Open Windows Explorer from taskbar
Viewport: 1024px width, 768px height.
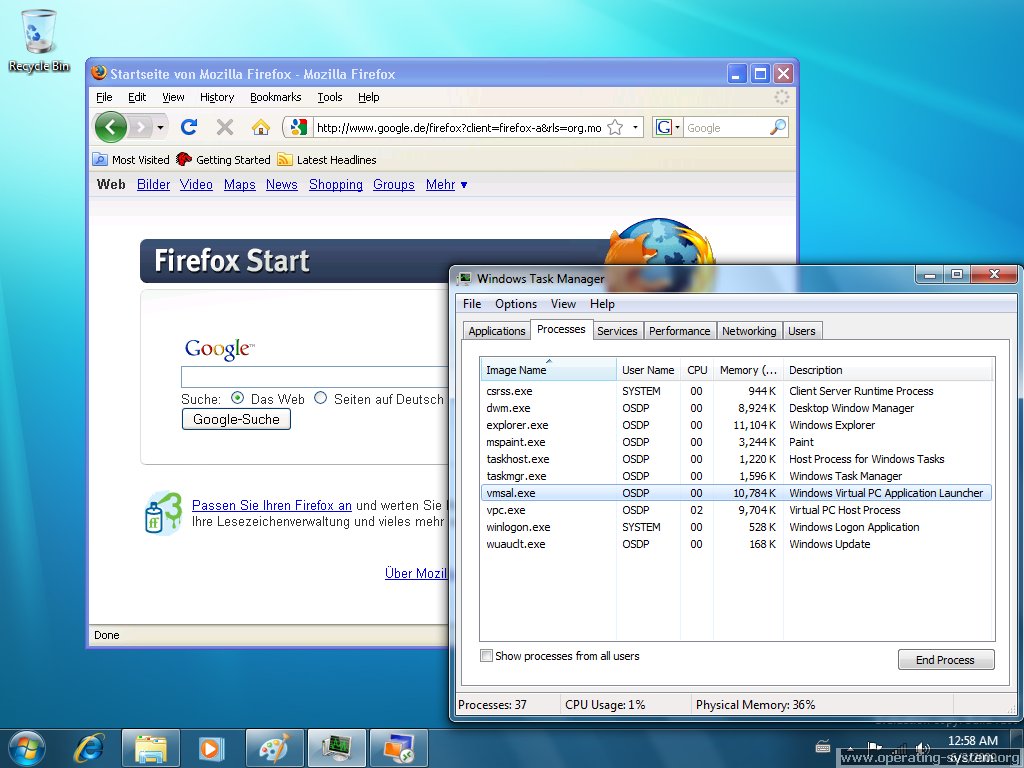(150, 748)
